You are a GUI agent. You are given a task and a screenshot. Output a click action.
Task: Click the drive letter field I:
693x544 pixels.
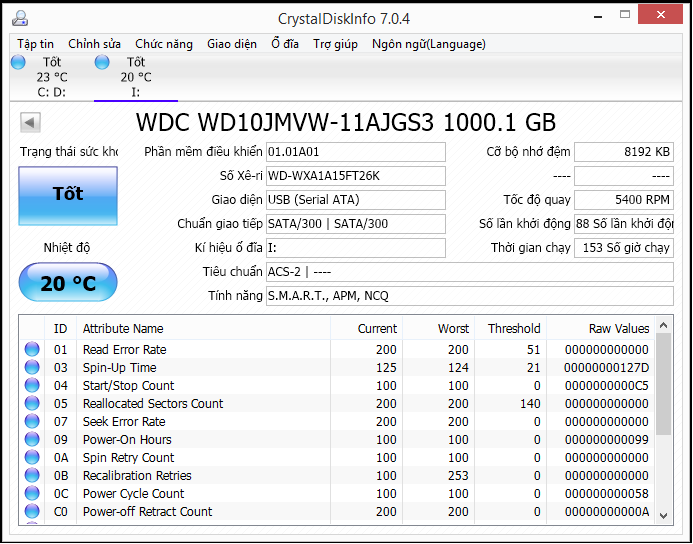(356, 247)
